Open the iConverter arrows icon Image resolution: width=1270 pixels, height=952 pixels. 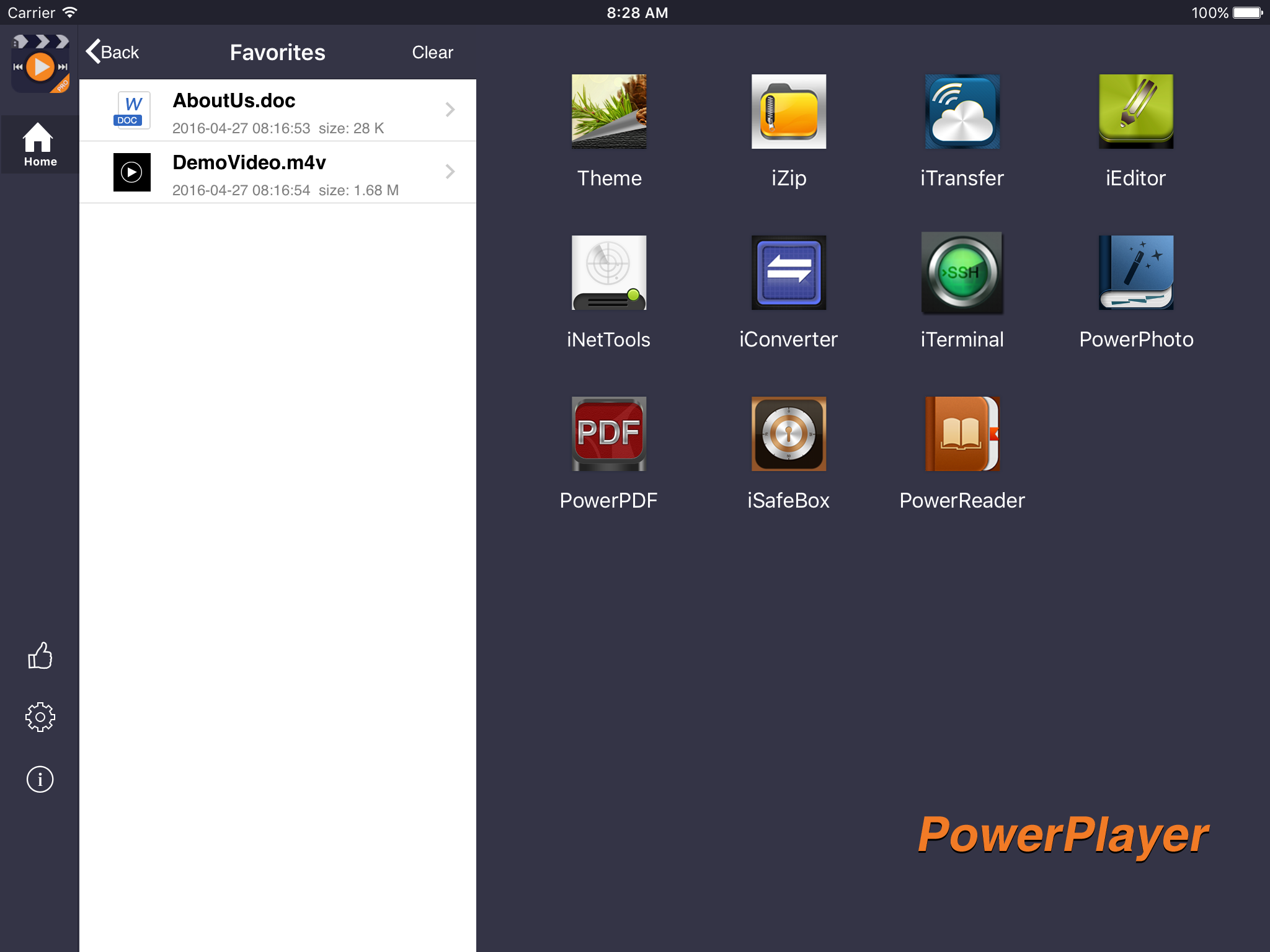(x=788, y=273)
